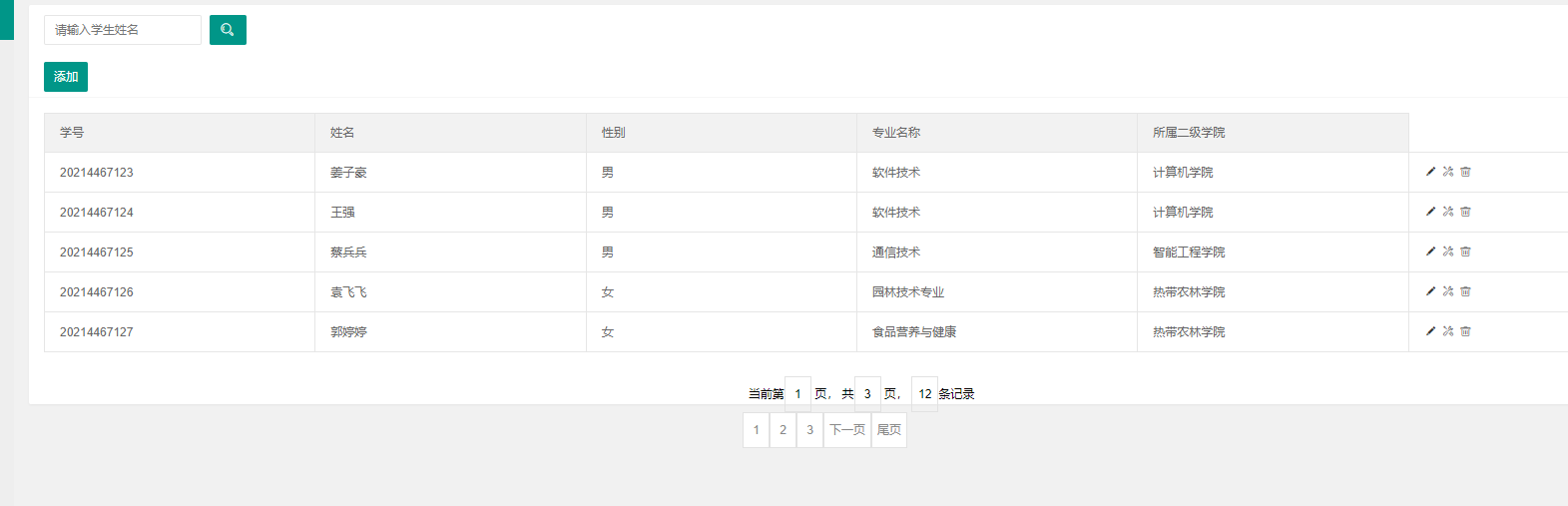
Task: Open tools icon for 蔡兵兵 row
Action: (1447, 252)
